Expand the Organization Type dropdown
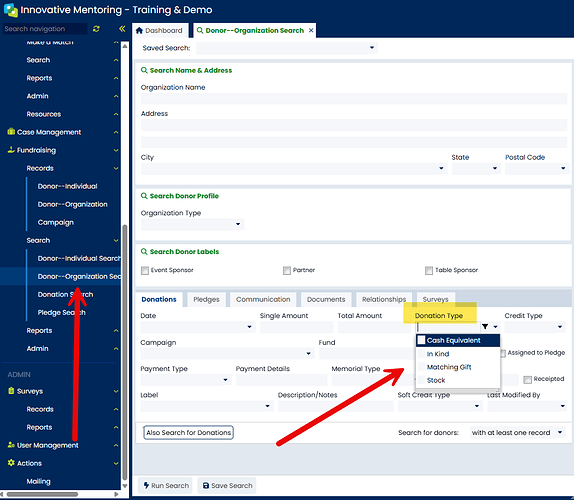574x500 pixels. 192,224
